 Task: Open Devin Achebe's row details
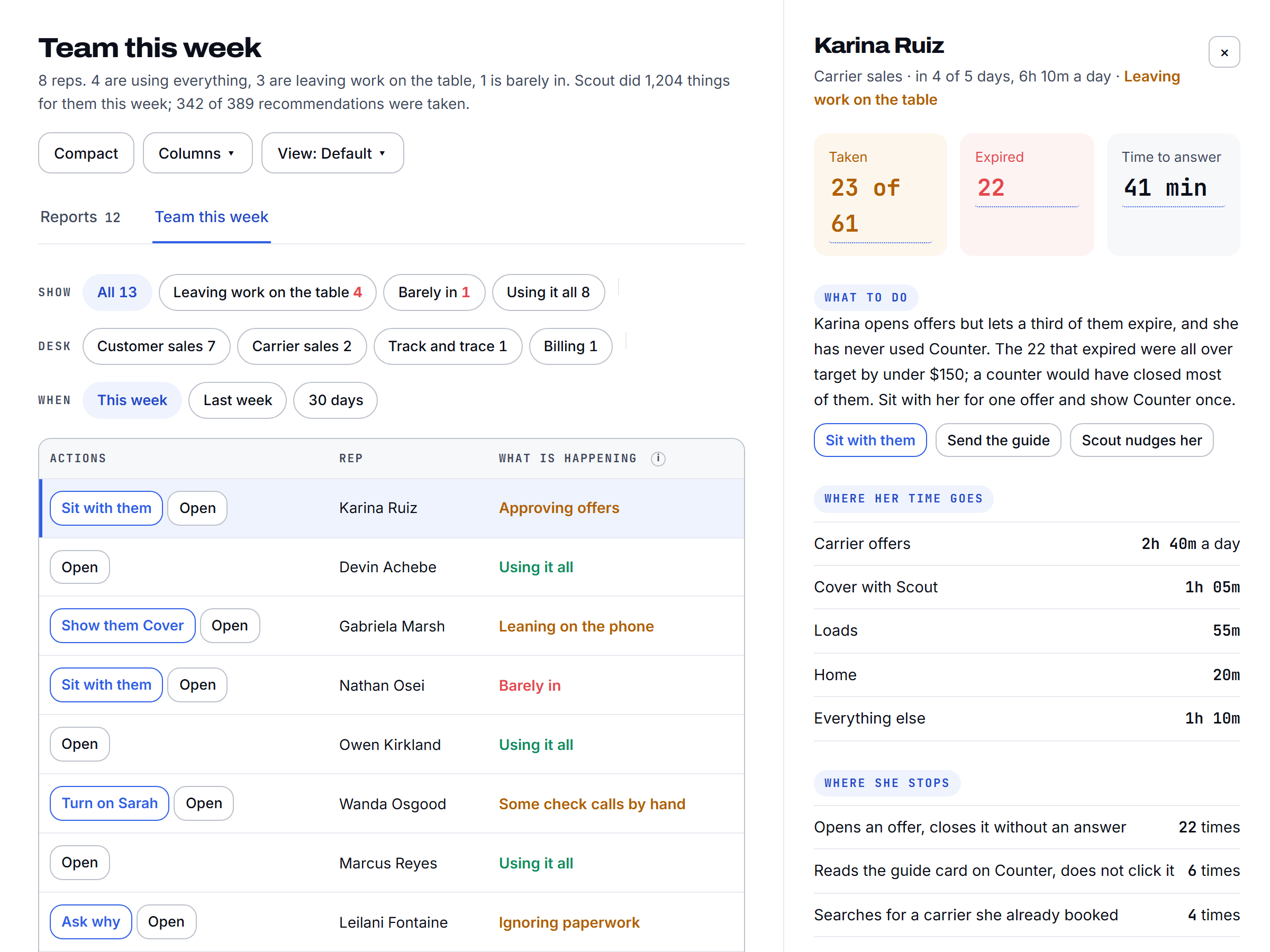coord(80,567)
